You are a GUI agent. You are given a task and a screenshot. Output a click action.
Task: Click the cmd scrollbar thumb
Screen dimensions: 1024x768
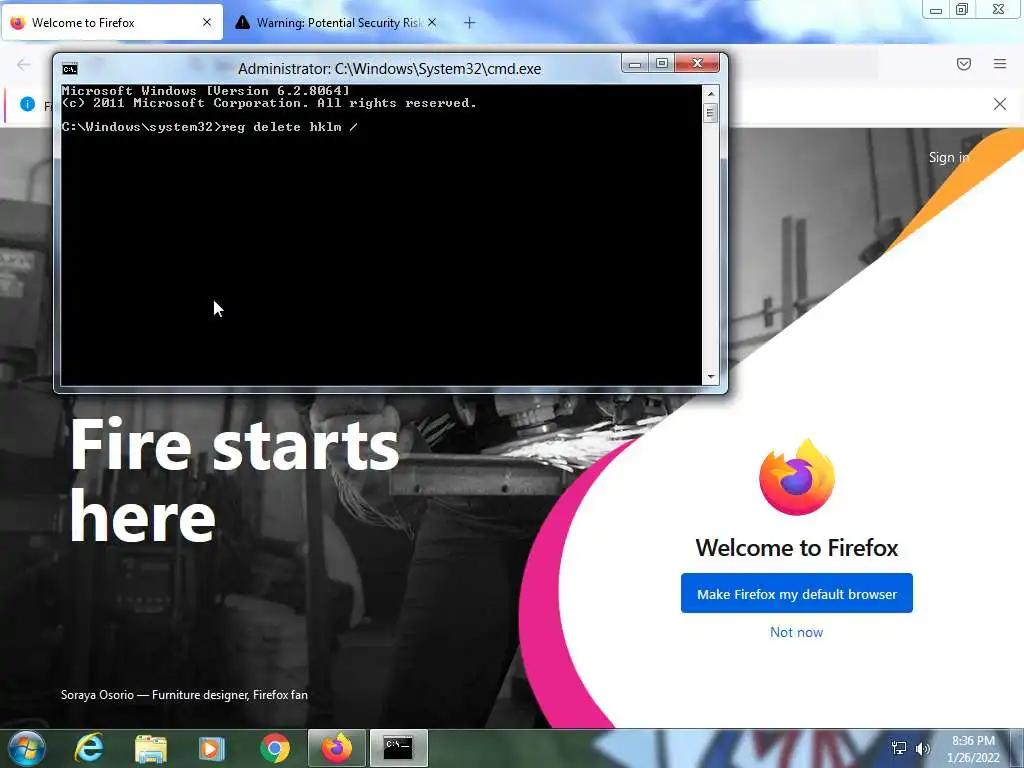coord(711,113)
